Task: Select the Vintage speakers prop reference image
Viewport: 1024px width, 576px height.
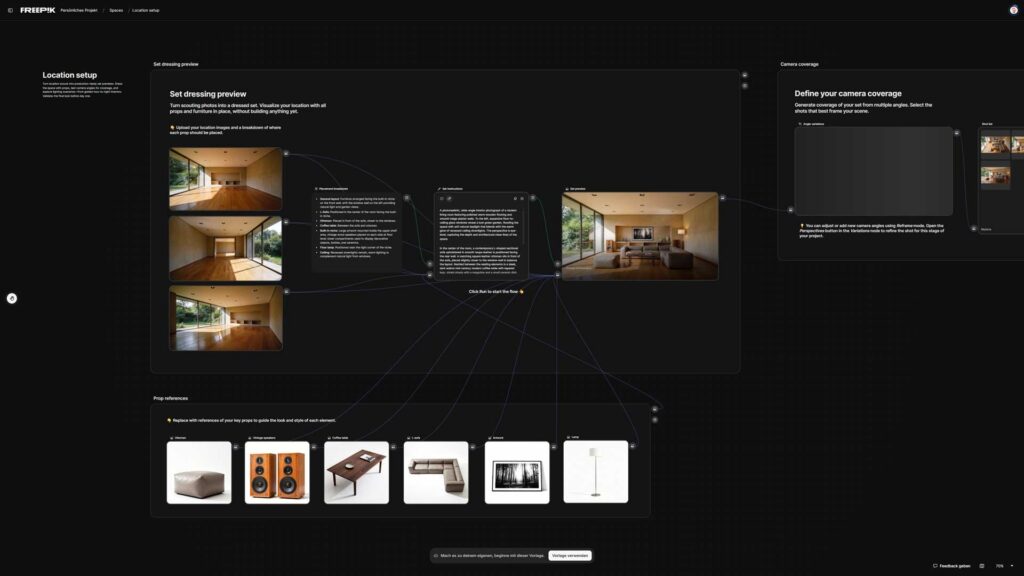Action: (277, 473)
